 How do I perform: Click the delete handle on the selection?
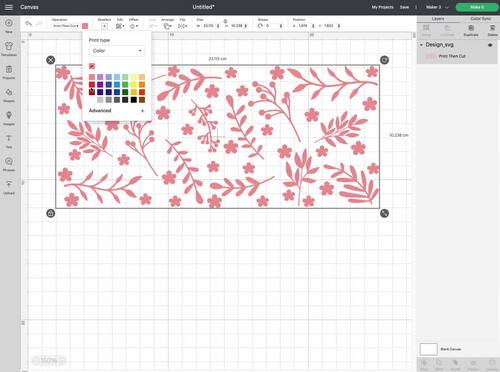tap(51, 60)
